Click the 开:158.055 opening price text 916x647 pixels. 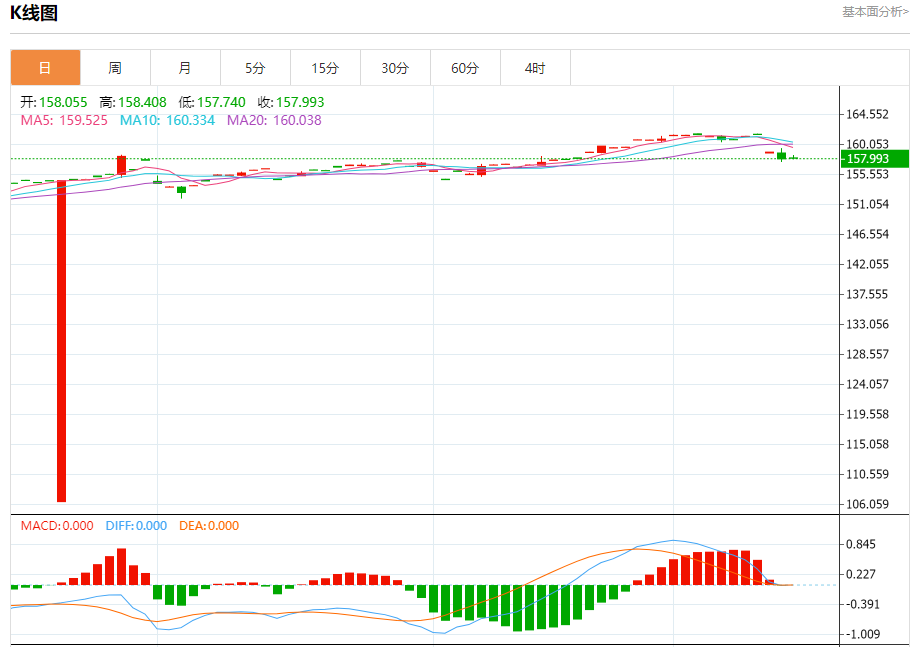tap(54, 102)
